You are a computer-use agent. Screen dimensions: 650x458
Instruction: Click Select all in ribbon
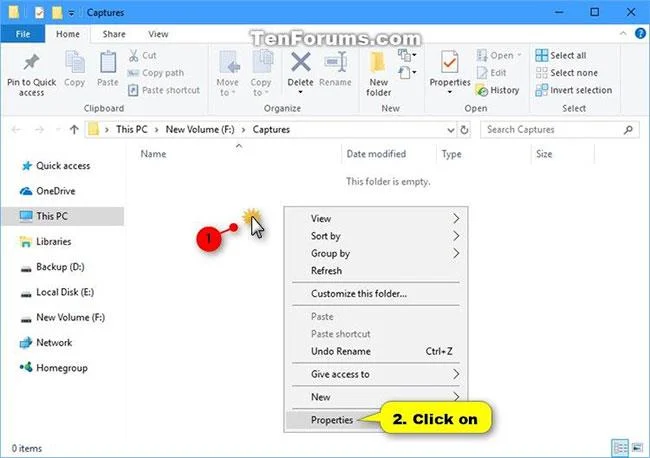(x=560, y=56)
